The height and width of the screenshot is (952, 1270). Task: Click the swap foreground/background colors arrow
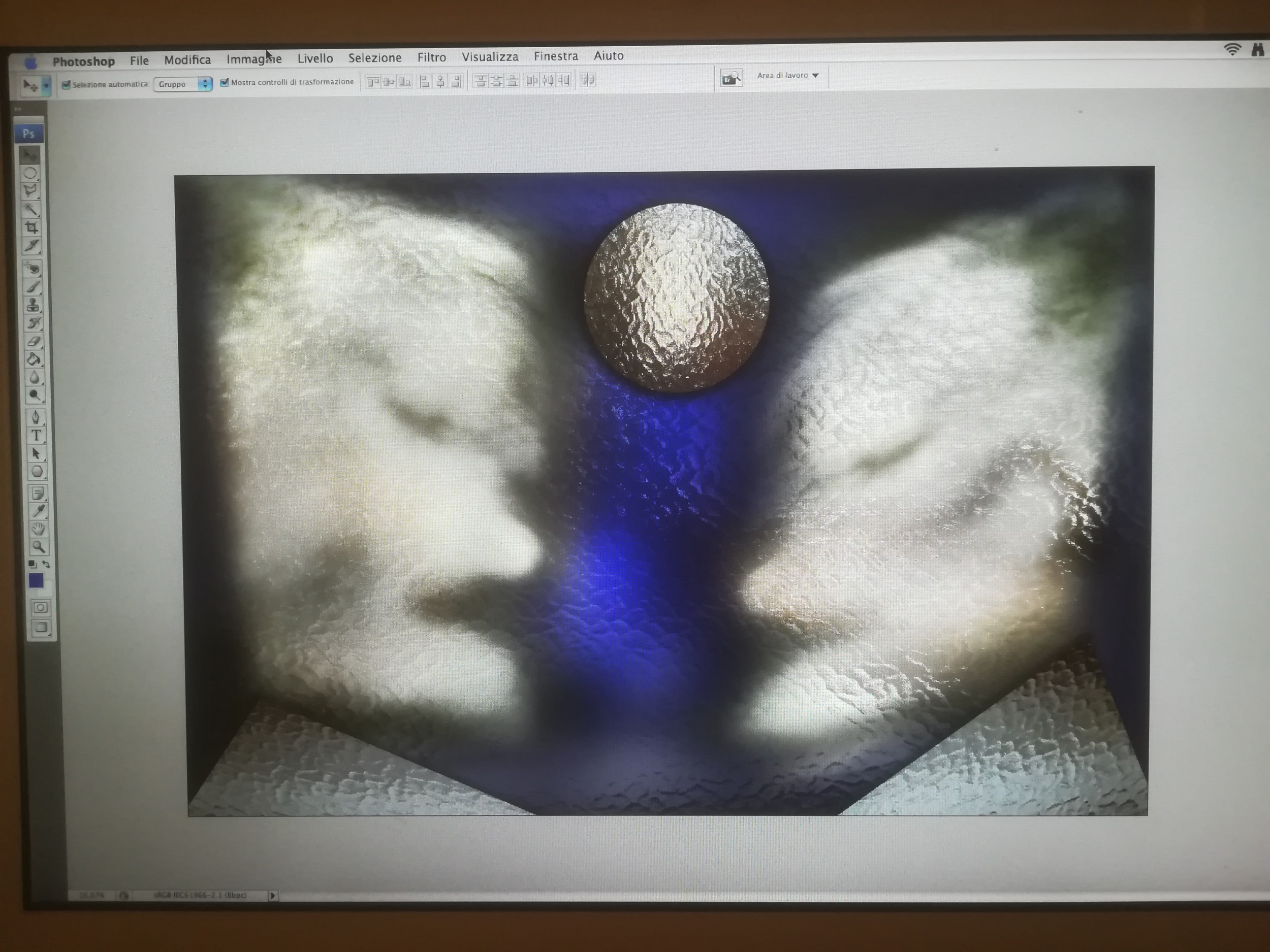(x=47, y=565)
